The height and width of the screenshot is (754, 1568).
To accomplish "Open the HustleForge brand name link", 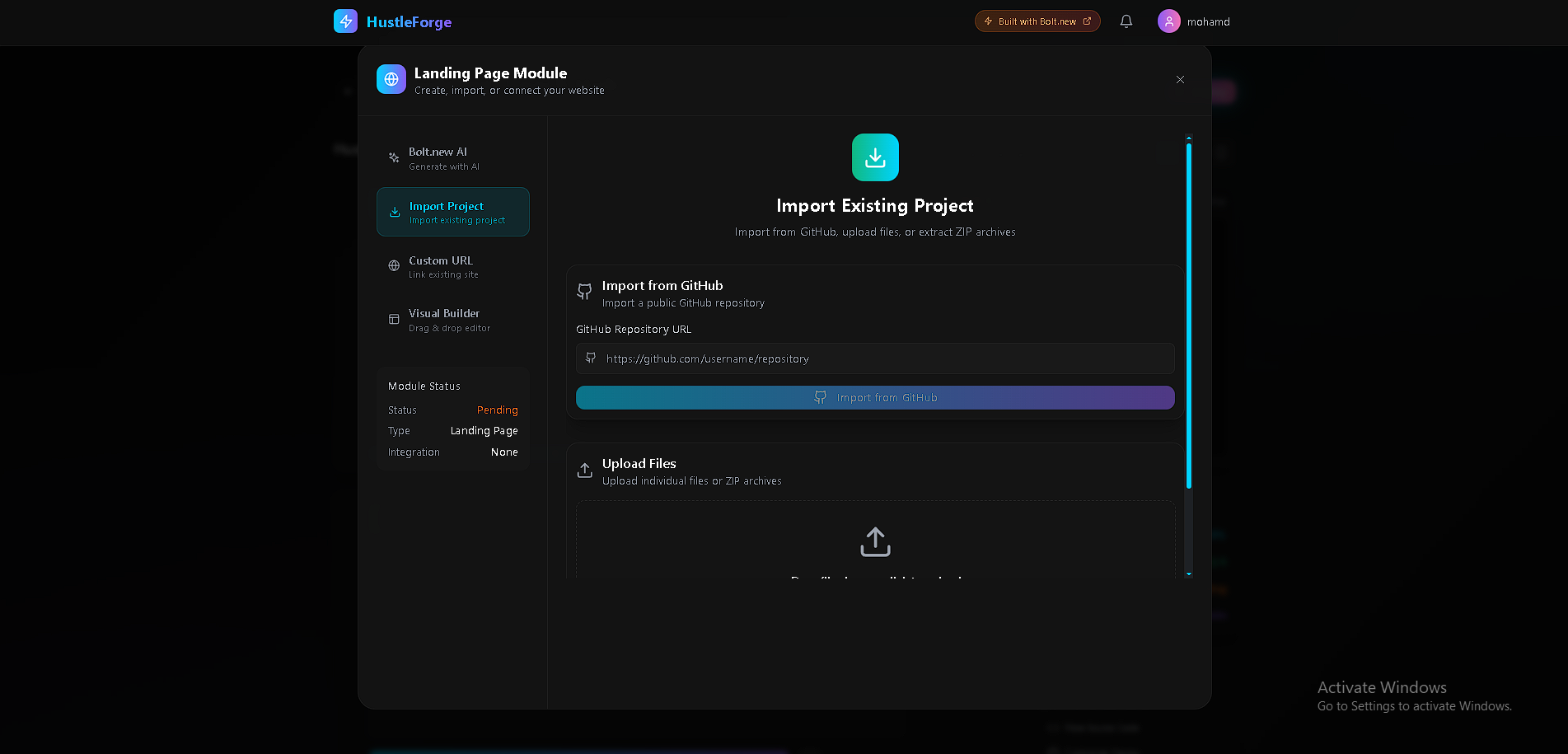I will [409, 22].
